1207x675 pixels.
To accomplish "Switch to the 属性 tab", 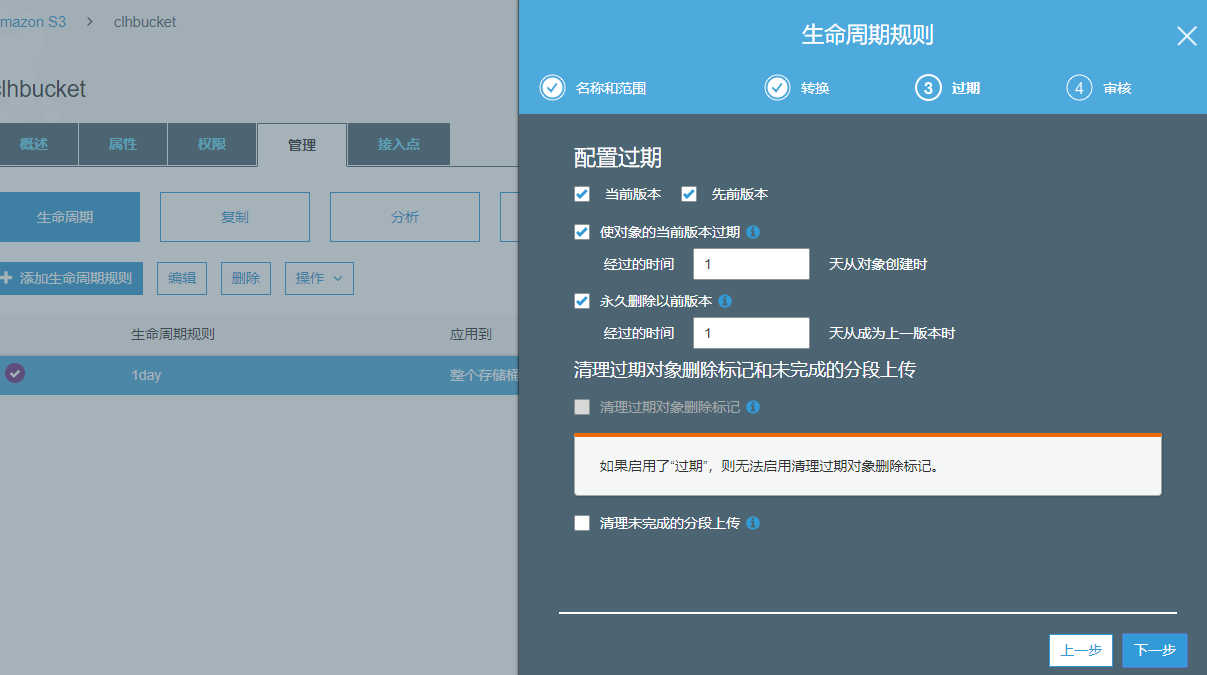I will [x=122, y=144].
